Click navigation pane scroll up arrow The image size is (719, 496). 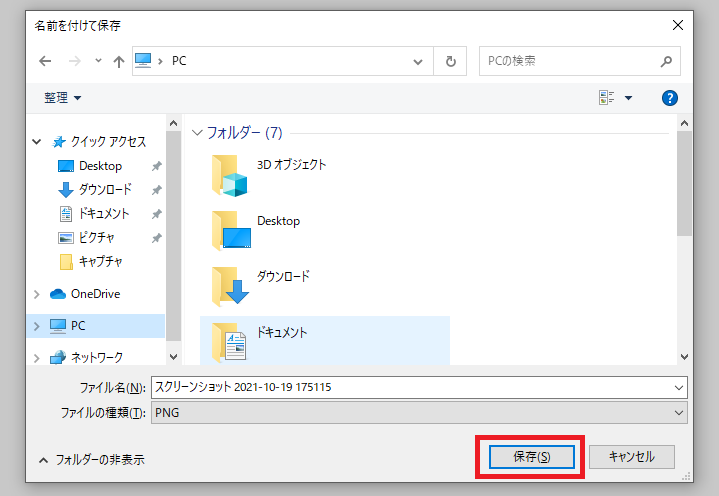pos(173,123)
